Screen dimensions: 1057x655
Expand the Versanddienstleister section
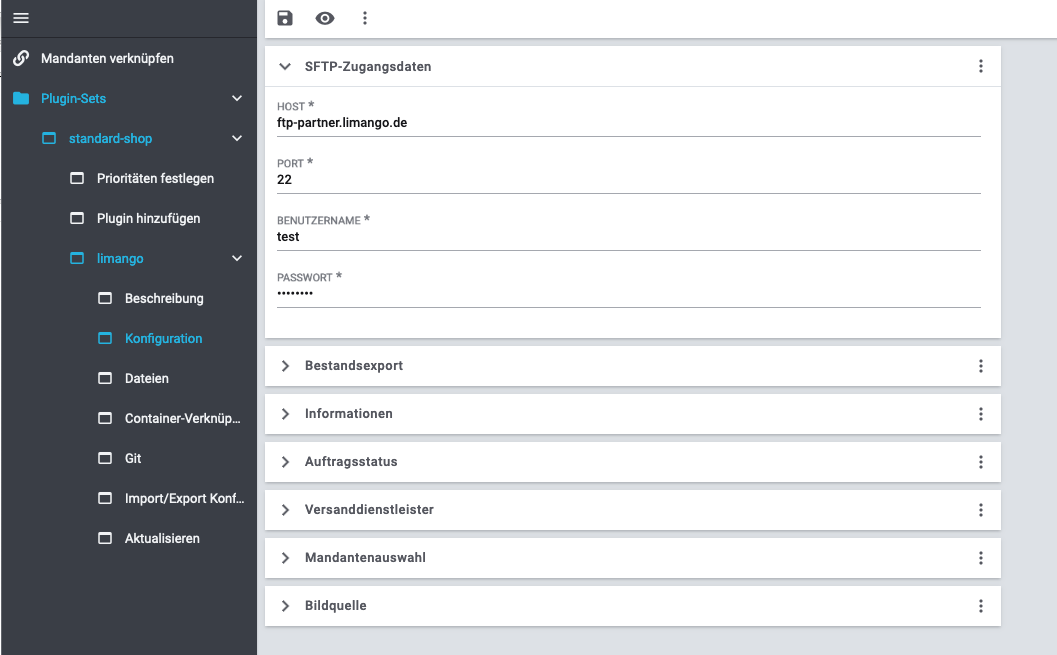[285, 510]
